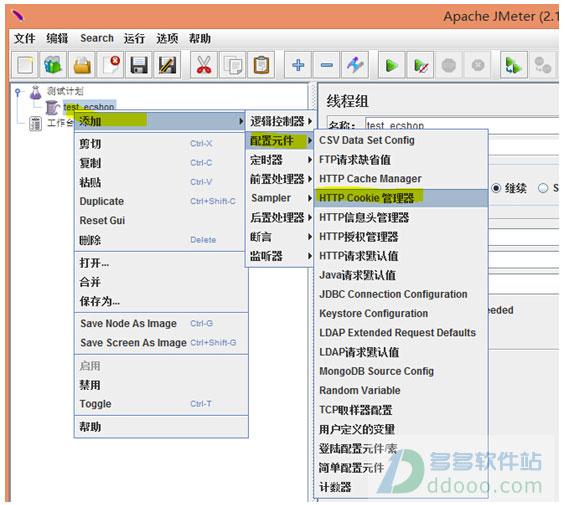This screenshot has height=505, width=565.
Task: Open the 文件 menu
Action: click(25, 38)
